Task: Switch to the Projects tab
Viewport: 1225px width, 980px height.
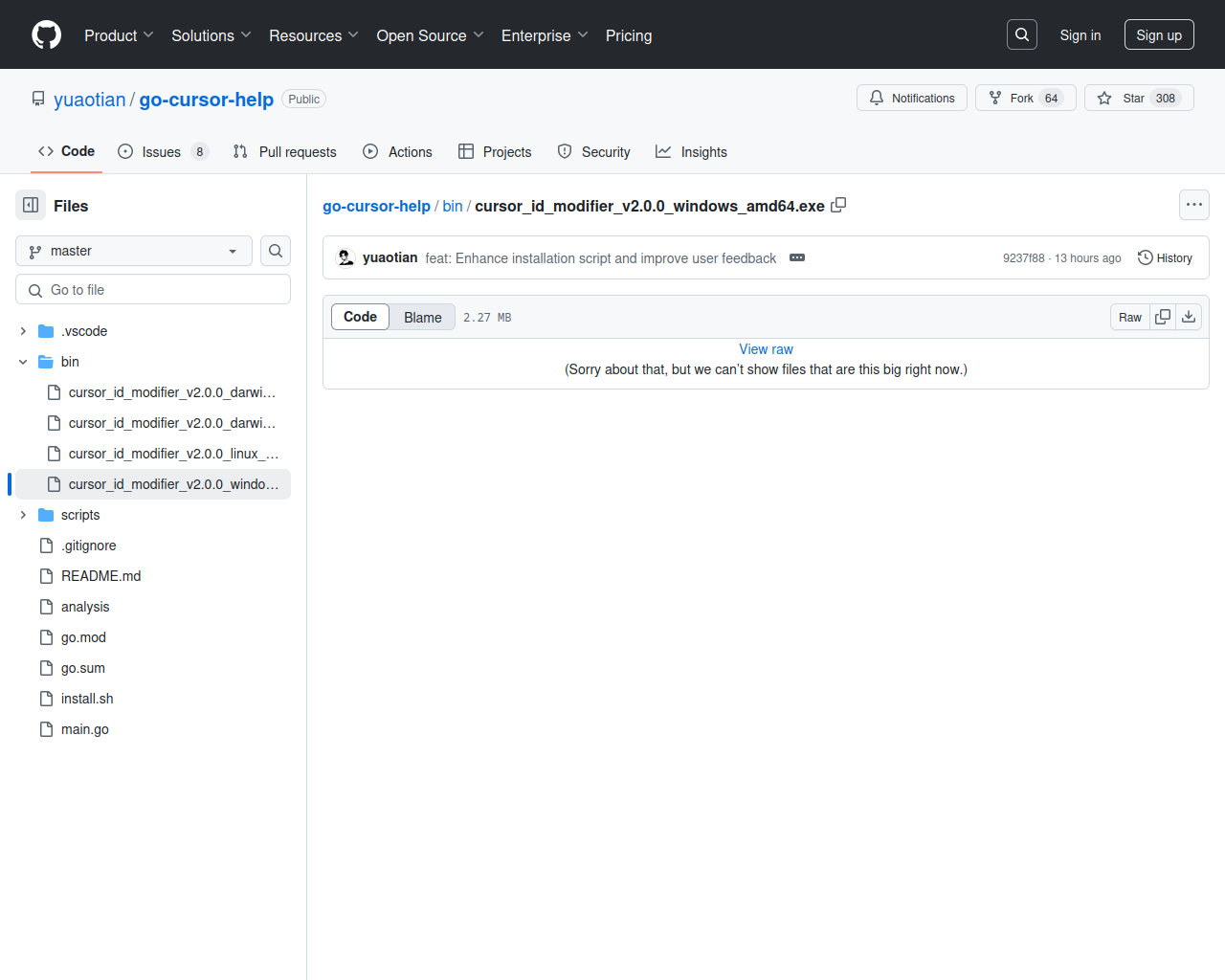Action: click(x=495, y=151)
